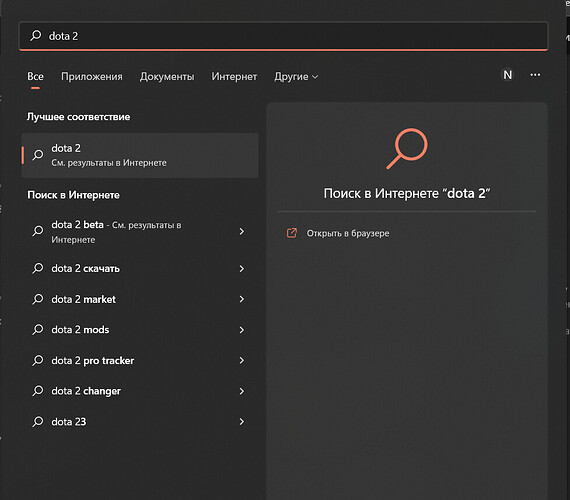
Task: Expand chevron for dota 2 pro tracker
Action: 242,360
